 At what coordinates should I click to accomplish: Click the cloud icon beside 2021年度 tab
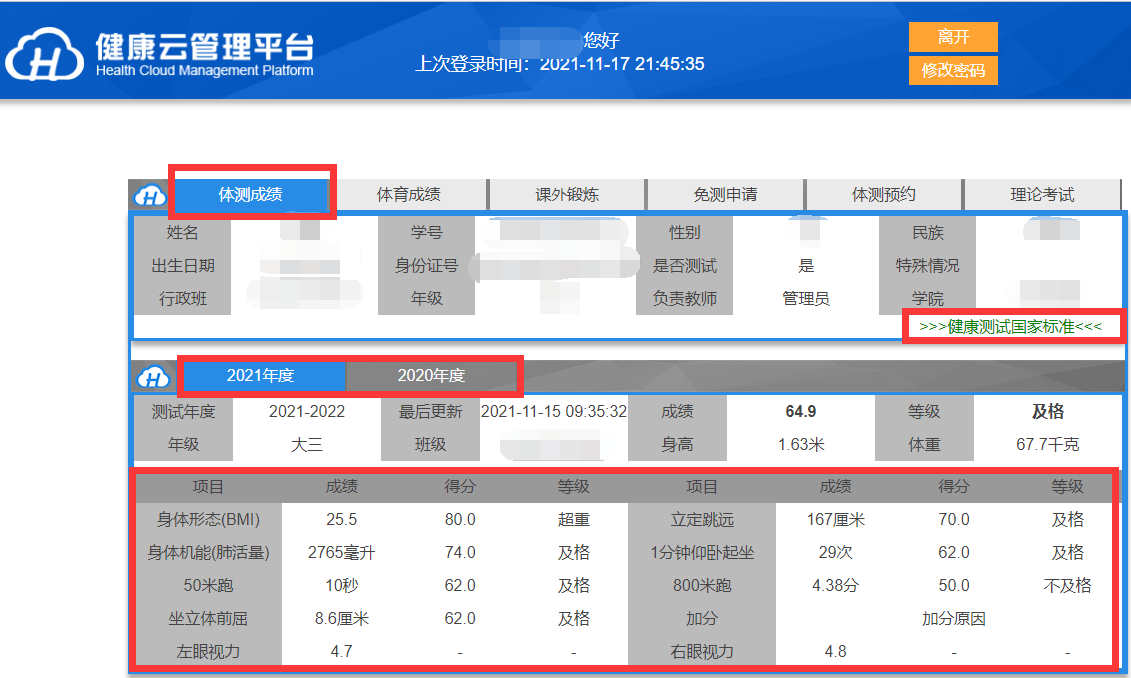click(154, 376)
